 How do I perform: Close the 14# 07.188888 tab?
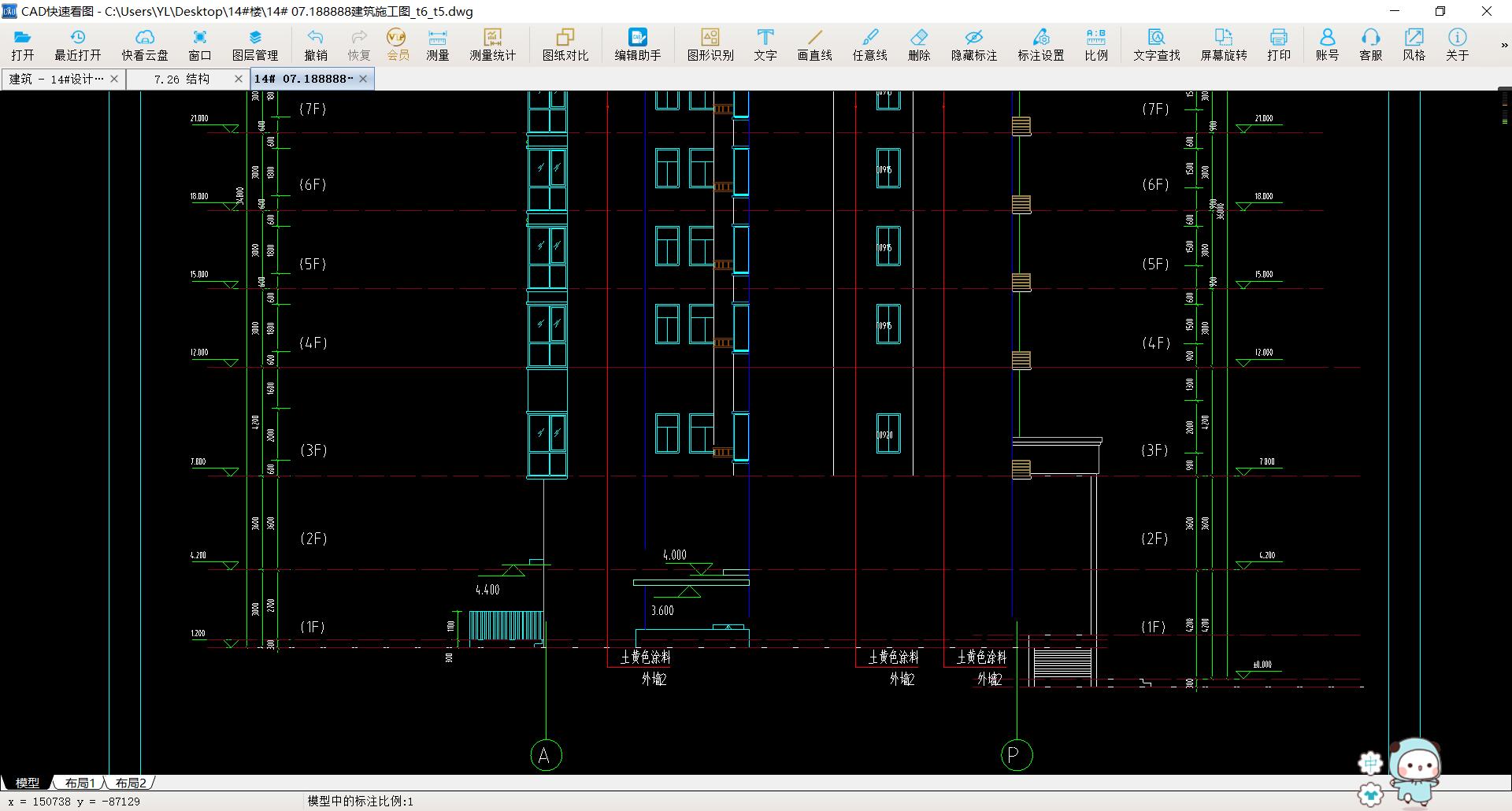[364, 79]
